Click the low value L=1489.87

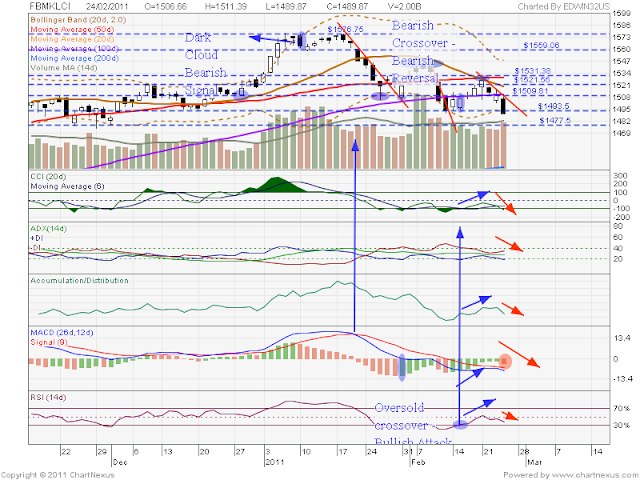[287, 7]
